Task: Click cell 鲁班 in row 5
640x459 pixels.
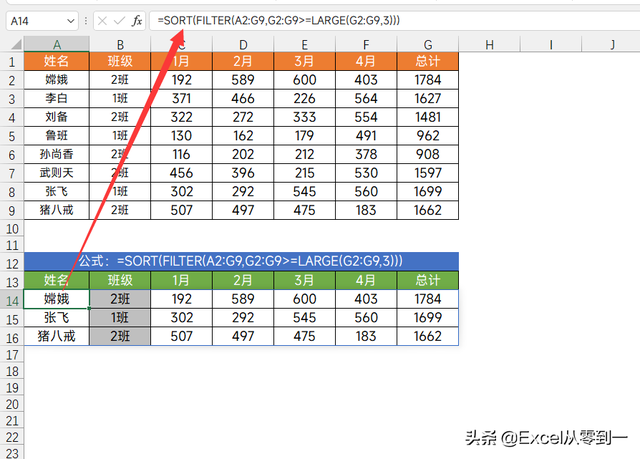Action: 57,135
